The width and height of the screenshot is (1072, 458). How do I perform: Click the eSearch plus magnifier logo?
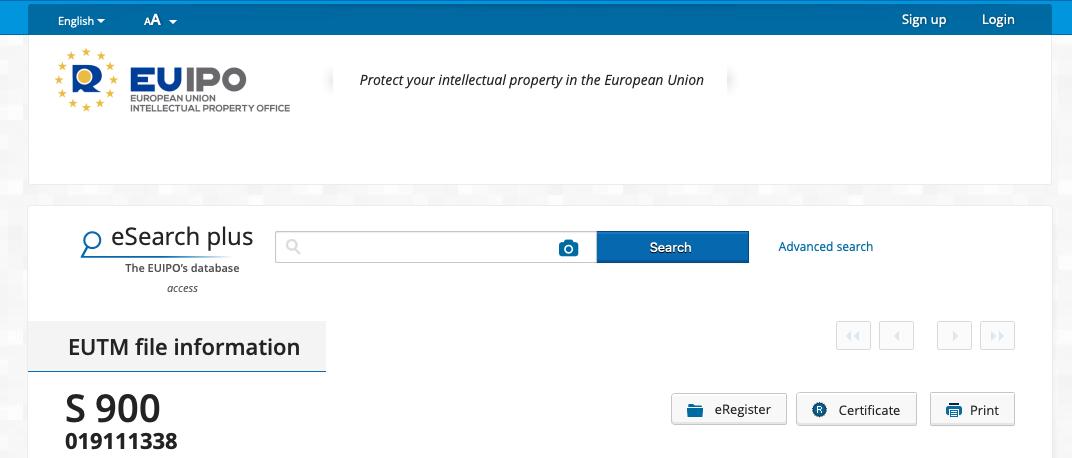(92, 241)
